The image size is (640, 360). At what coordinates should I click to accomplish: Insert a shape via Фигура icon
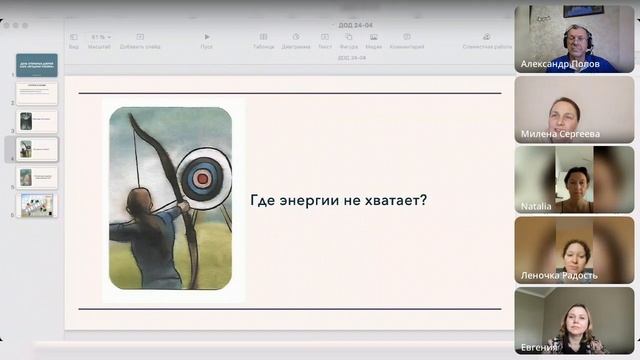tap(349, 37)
